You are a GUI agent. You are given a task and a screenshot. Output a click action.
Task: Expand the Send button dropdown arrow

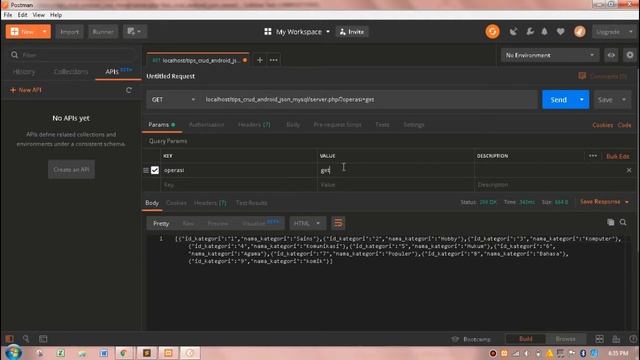coord(582,100)
